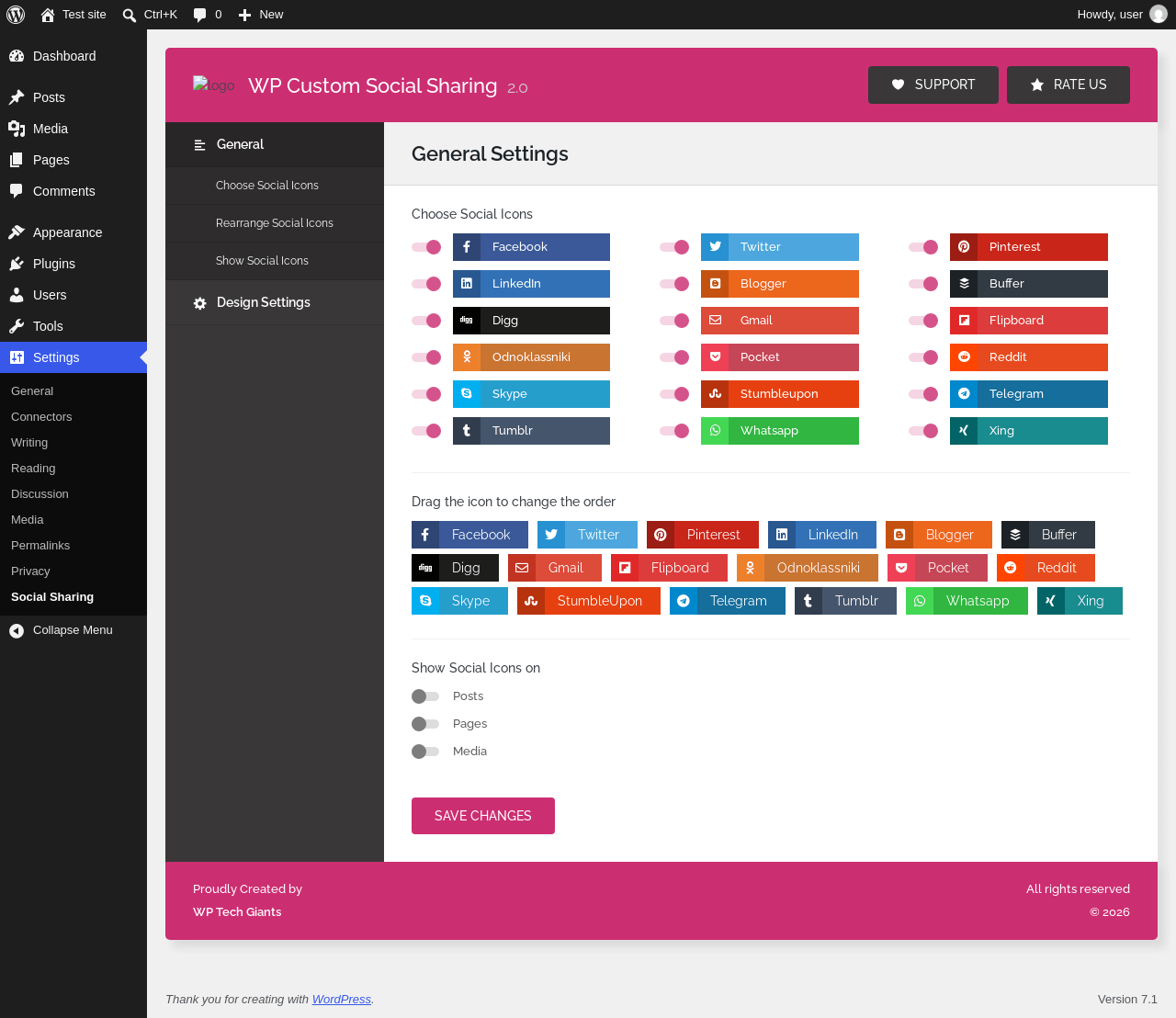Click the Plugins plug icon
This screenshot has width=1176, height=1018.
coord(17,264)
